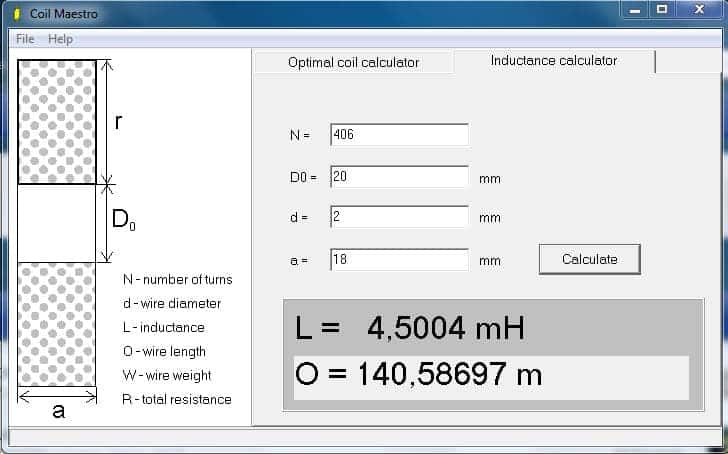This screenshot has height=454, width=728.
Task: Click the N number of turns field
Action: pos(399,135)
